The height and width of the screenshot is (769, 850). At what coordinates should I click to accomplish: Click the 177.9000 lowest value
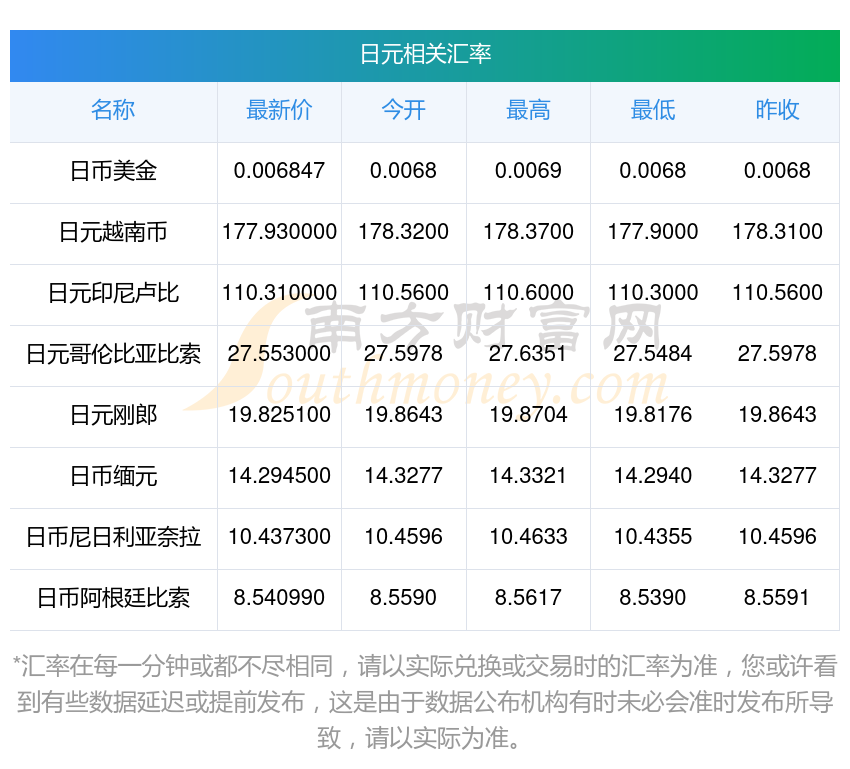point(653,232)
